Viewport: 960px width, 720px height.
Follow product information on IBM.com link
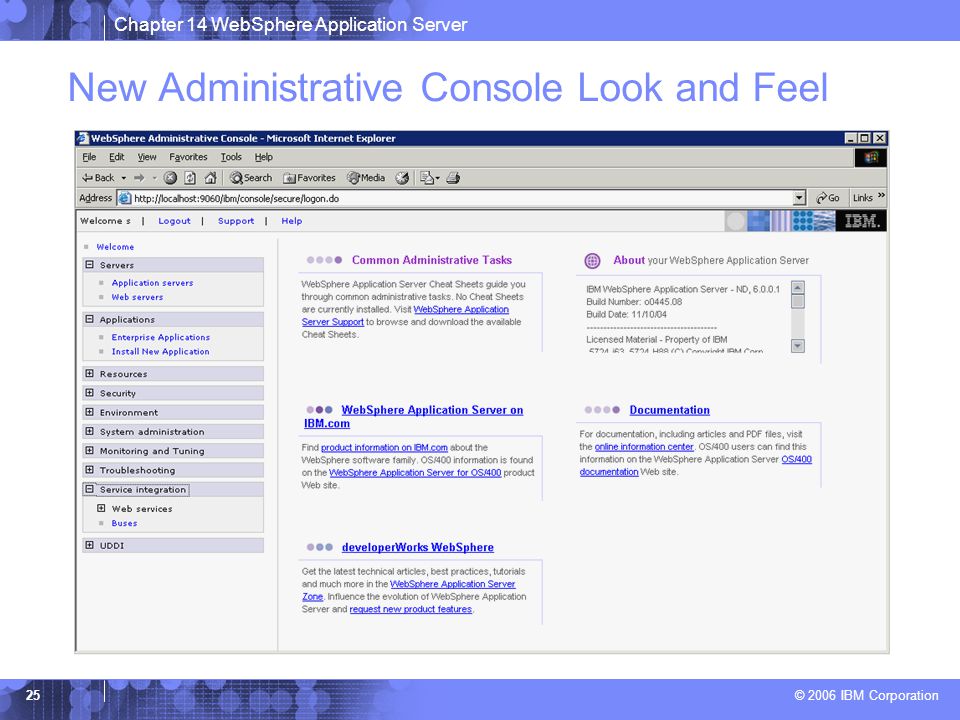point(384,448)
